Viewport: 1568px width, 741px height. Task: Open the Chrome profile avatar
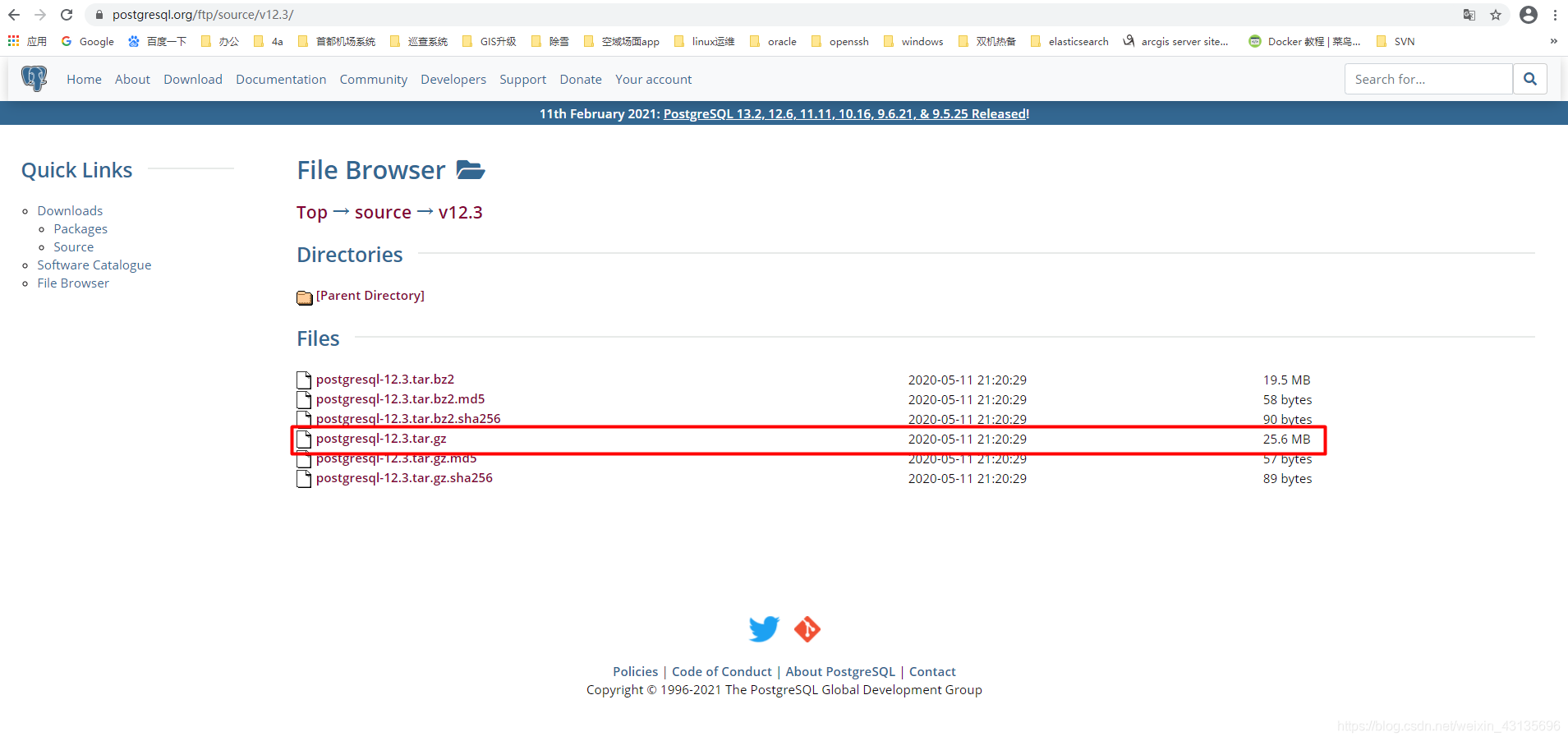click(x=1529, y=15)
